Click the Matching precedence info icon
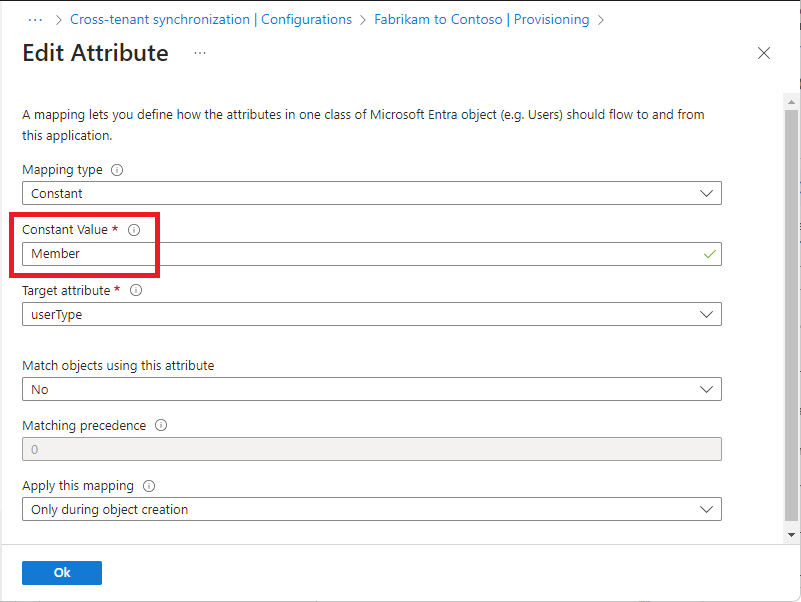801x602 pixels. coord(161,425)
